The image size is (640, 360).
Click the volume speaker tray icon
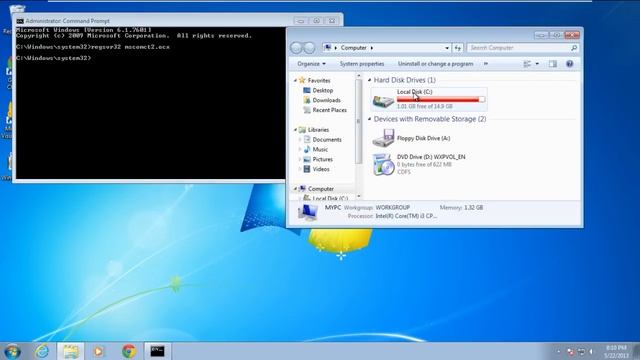[591, 351]
